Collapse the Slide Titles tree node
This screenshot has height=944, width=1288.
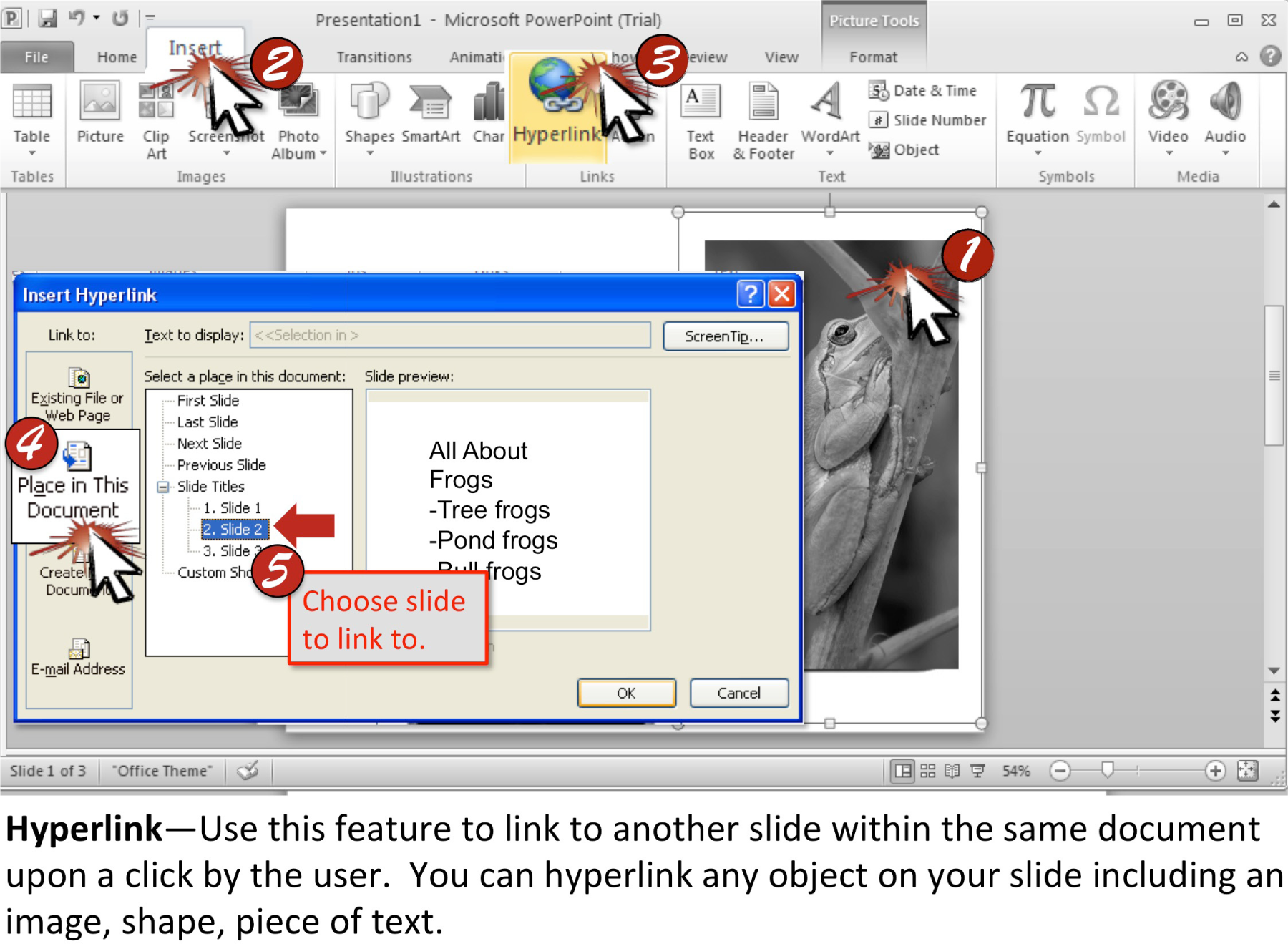163,487
